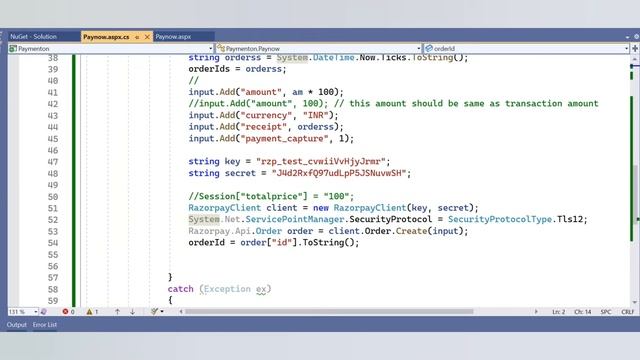
Task: Click the horizontal scrollbar thumb
Action: (329, 312)
